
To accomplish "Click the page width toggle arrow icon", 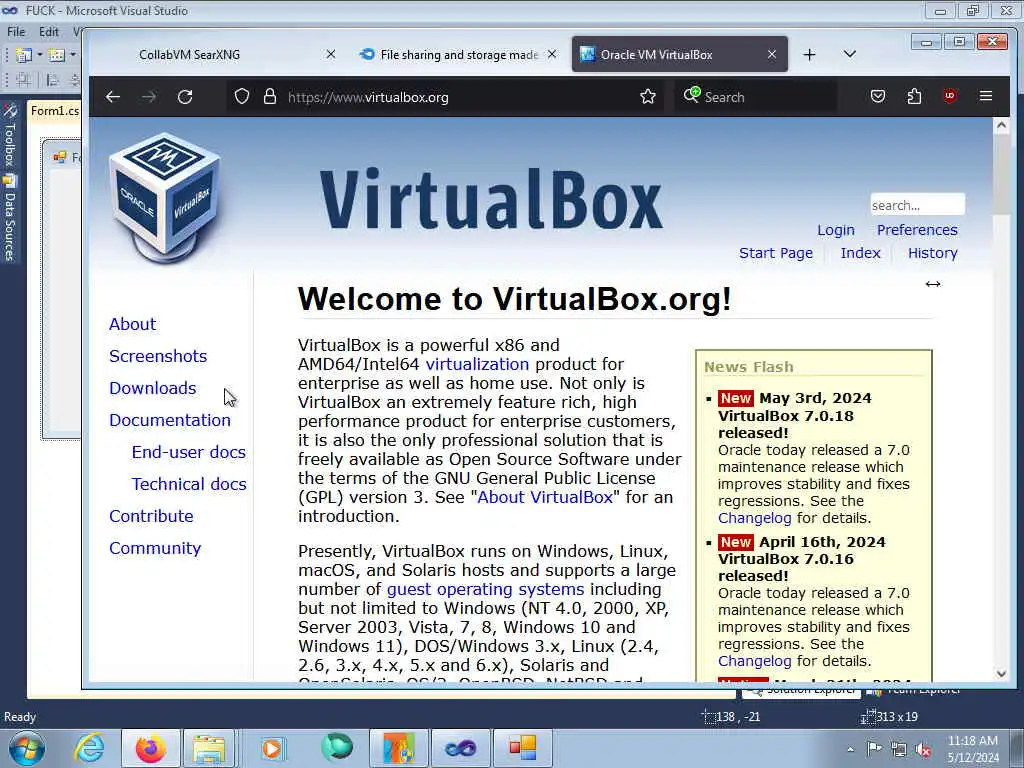I will [x=933, y=283].
